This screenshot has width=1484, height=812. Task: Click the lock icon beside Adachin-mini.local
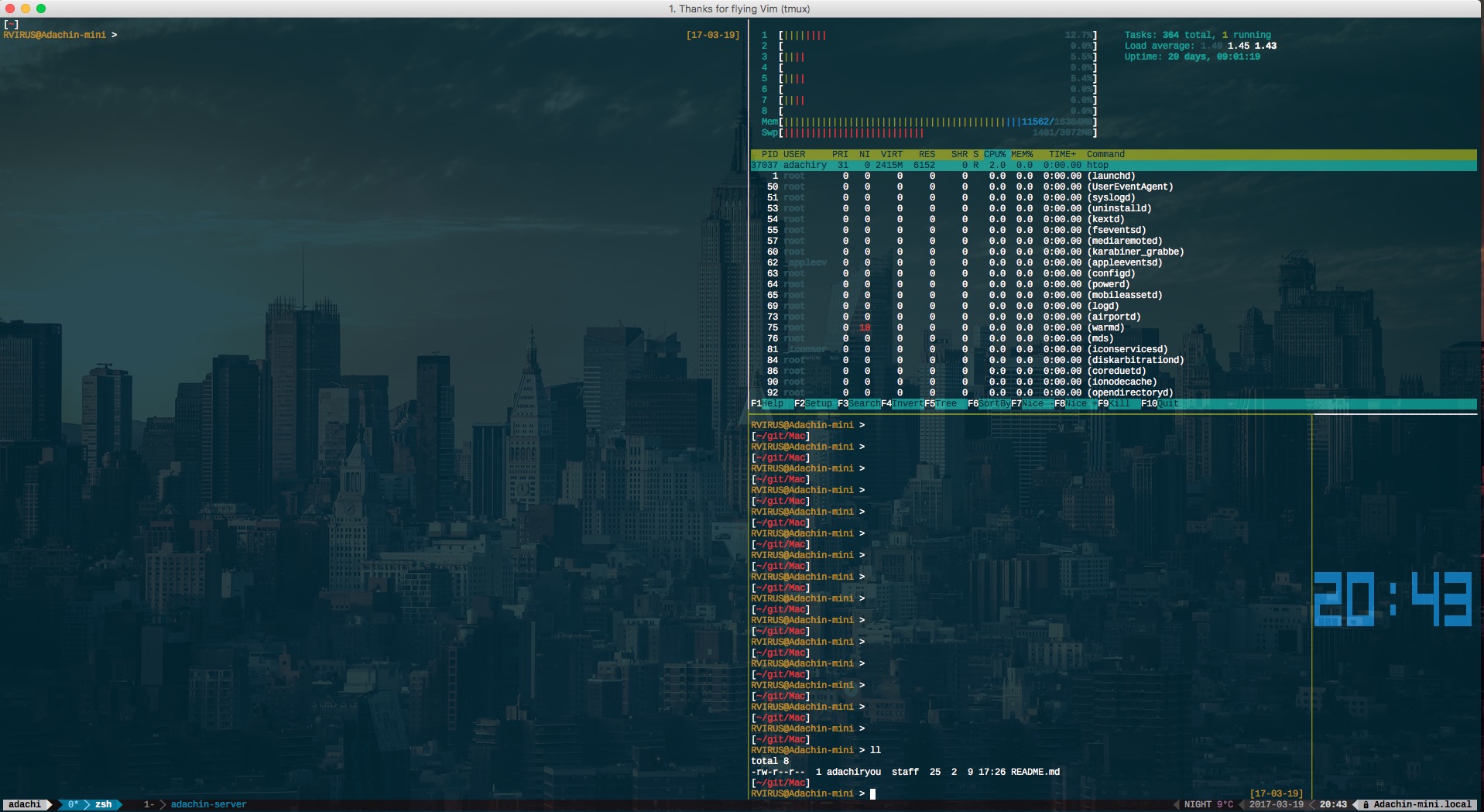point(1366,805)
